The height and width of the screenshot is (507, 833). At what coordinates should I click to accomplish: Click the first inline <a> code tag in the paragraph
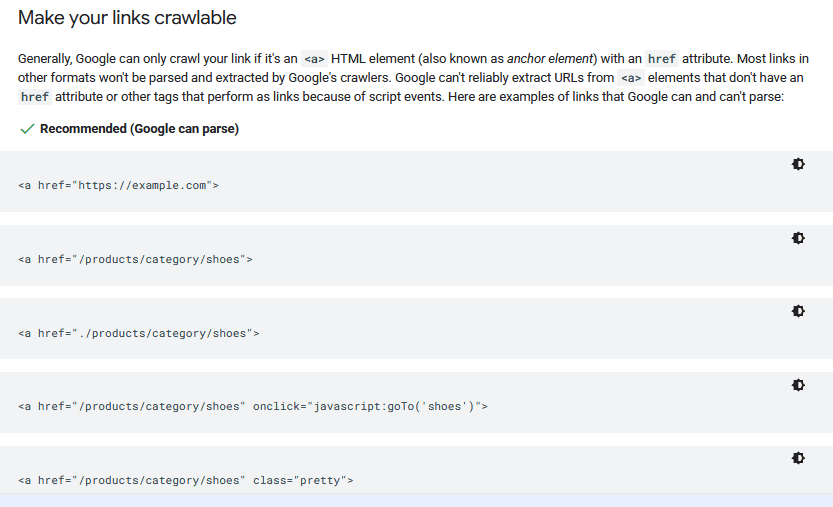coord(315,59)
